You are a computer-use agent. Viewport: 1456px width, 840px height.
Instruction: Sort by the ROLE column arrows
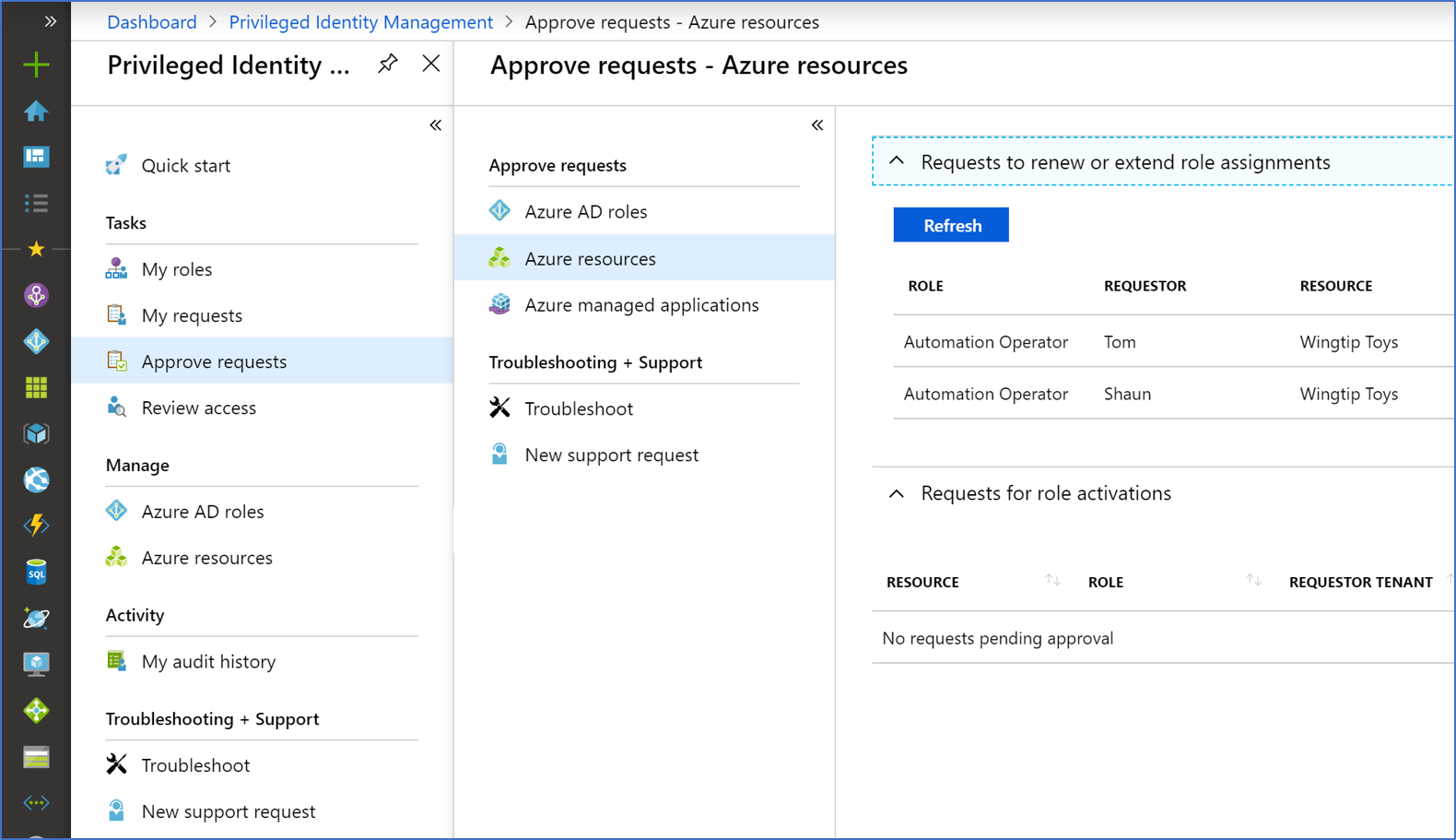pyautogui.click(x=1253, y=580)
